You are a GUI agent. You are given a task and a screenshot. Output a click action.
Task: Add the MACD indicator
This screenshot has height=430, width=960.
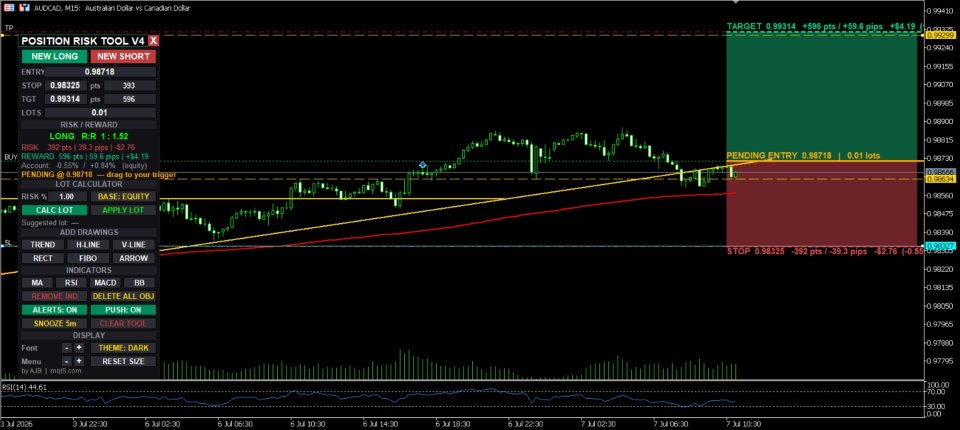(105, 283)
